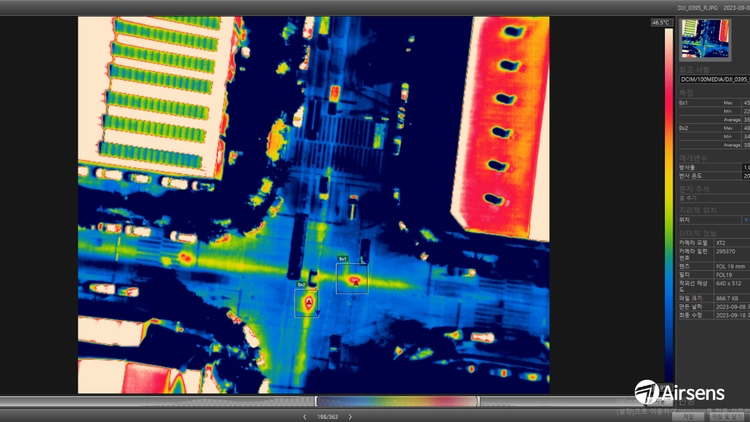Viewport: 750px width, 422px height.
Task: Click the emissivity parameter value field
Action: coord(746,167)
